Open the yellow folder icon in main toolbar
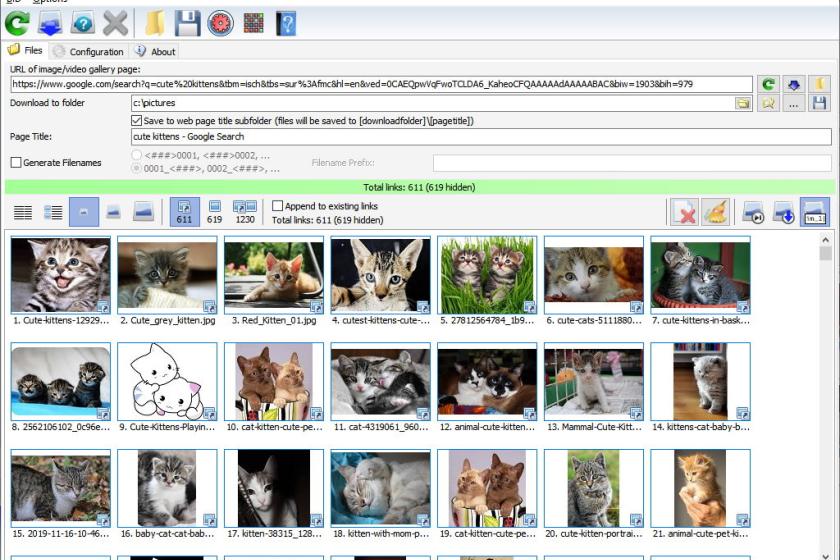Screen dimensions: 840x560 coord(155,24)
